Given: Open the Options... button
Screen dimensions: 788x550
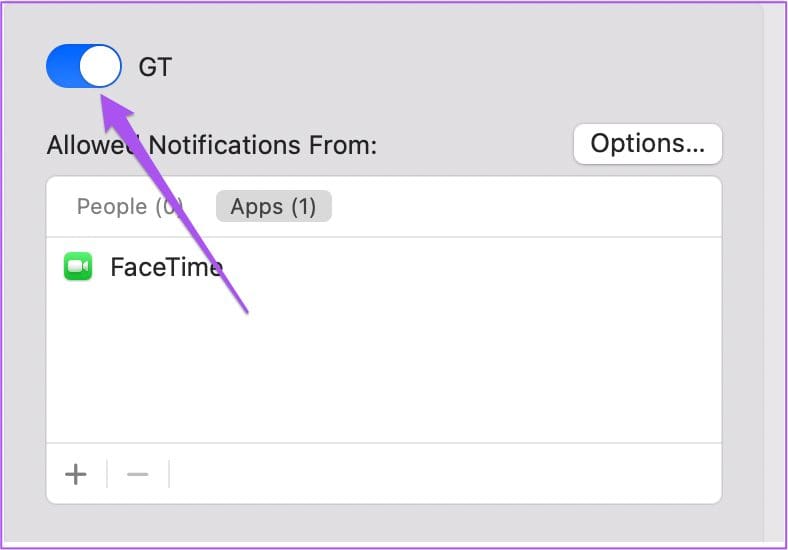Looking at the screenshot, I should click(647, 144).
